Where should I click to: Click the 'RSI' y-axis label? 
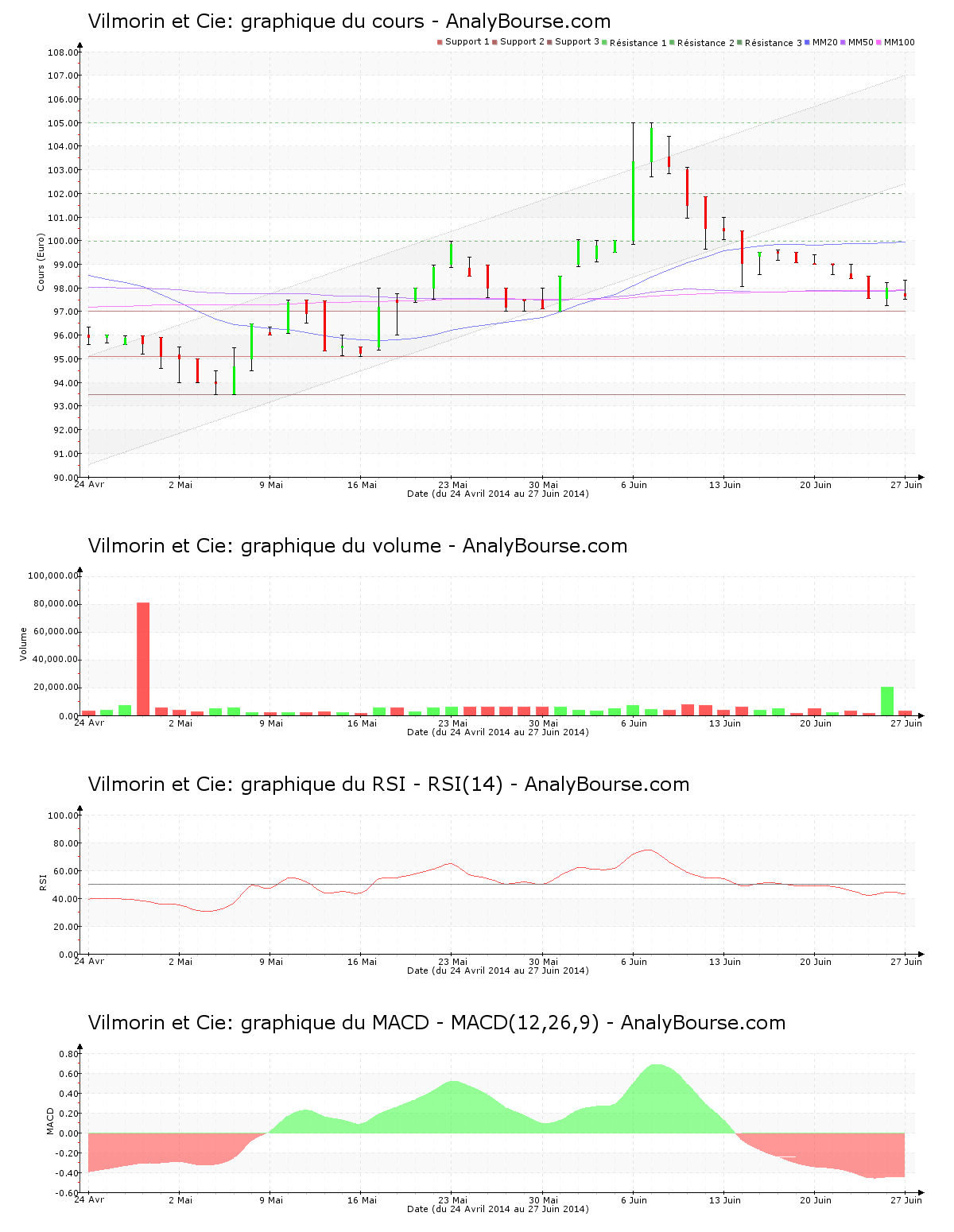[43, 881]
